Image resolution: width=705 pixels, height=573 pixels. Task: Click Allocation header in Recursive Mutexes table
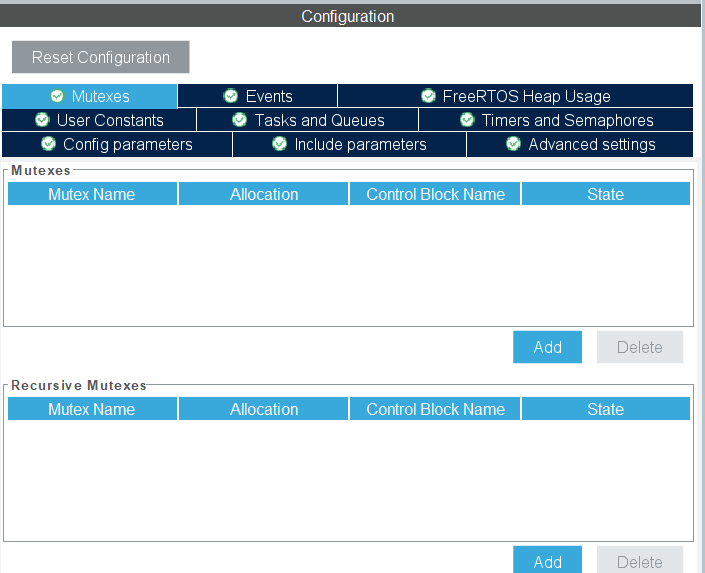(x=263, y=409)
